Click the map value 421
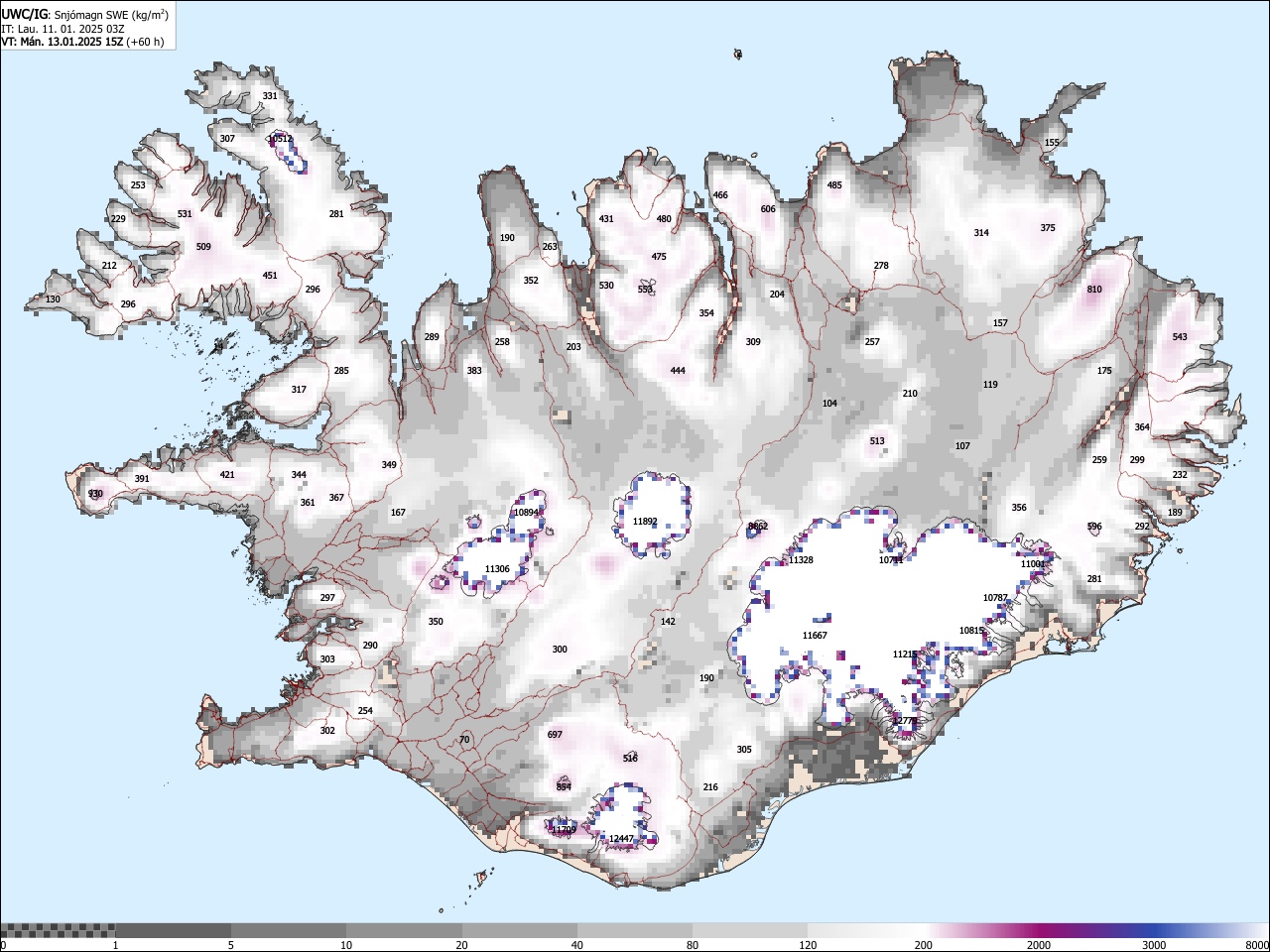Screen dimensions: 1270x952 pos(227,475)
